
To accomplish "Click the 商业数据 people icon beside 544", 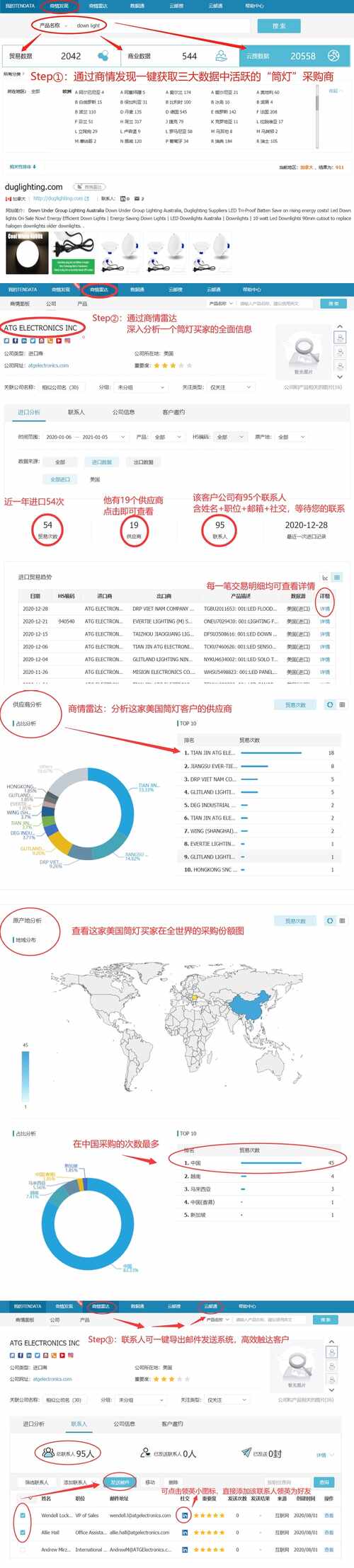I will coord(222,56).
